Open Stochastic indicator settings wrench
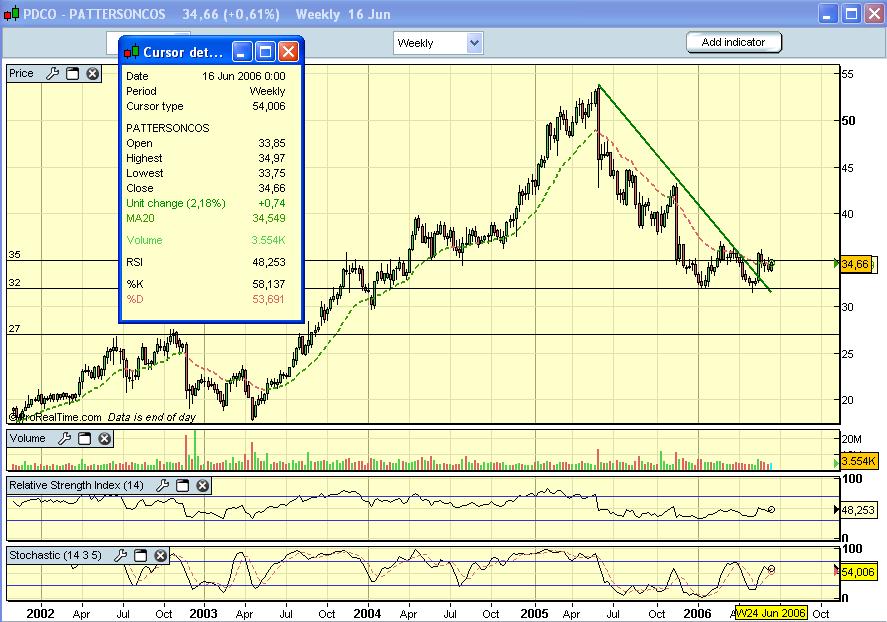This screenshot has width=887, height=622. pos(120,555)
